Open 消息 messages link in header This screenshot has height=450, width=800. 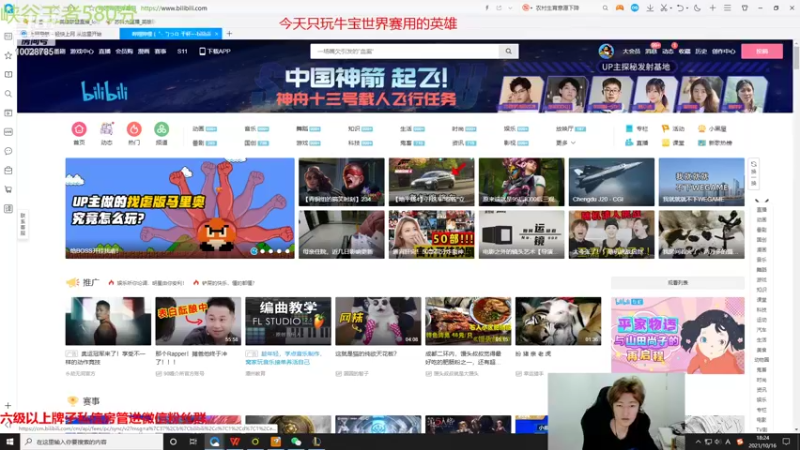(x=651, y=52)
